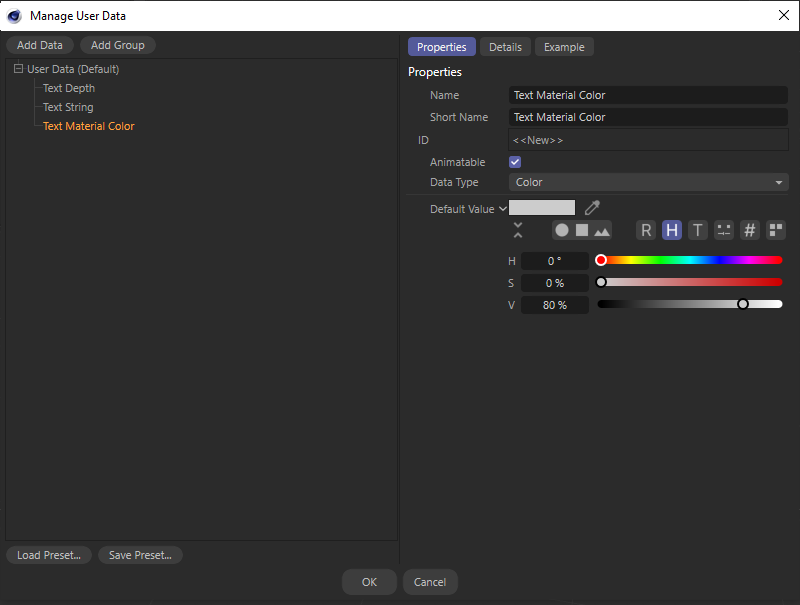Select the HSV color mode
800x605 pixels.
pos(672,230)
